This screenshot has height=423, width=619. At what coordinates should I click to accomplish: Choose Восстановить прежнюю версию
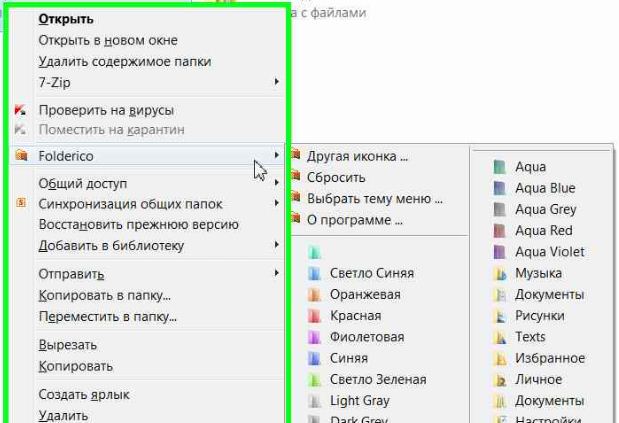(x=139, y=225)
